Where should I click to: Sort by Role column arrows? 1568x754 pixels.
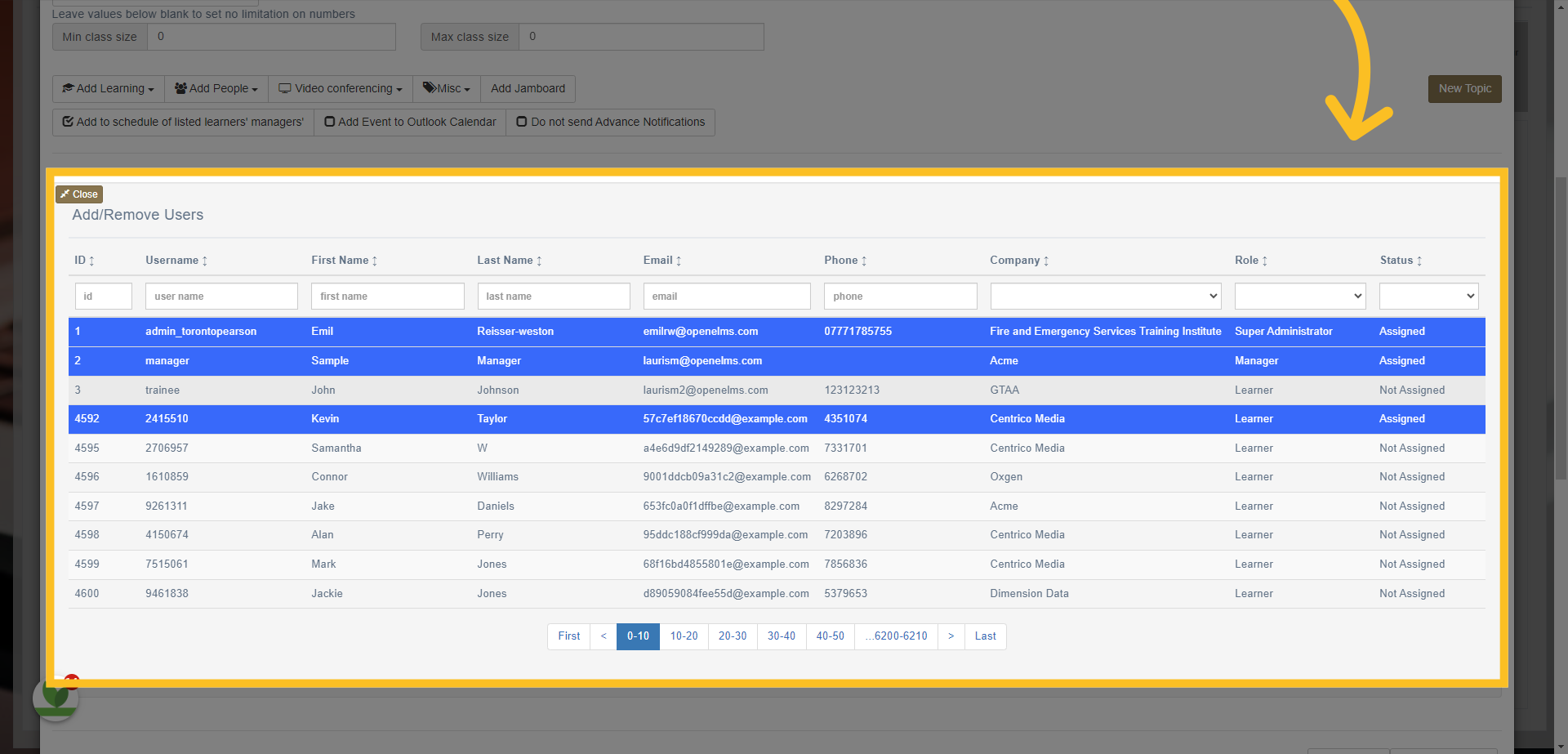[x=1265, y=261]
